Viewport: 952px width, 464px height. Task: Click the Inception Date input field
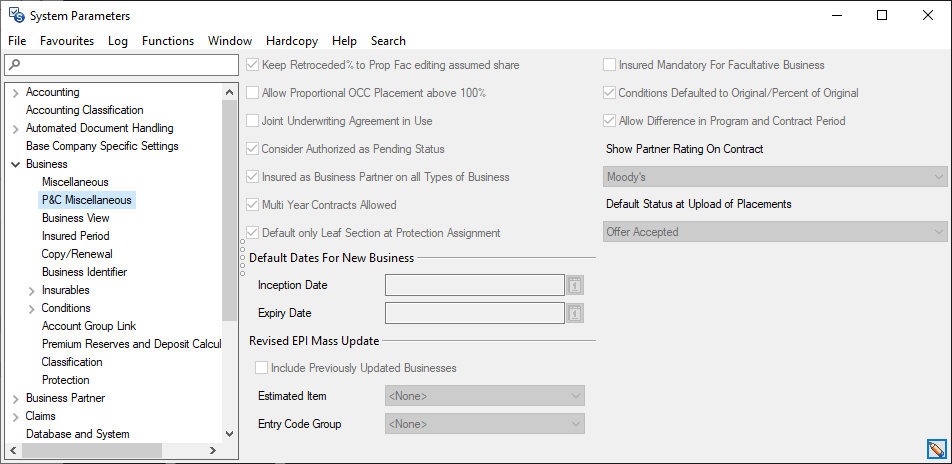(x=474, y=286)
